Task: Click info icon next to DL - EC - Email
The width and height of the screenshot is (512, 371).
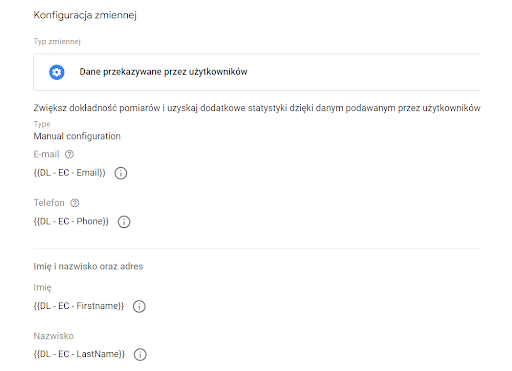Action: [121, 173]
